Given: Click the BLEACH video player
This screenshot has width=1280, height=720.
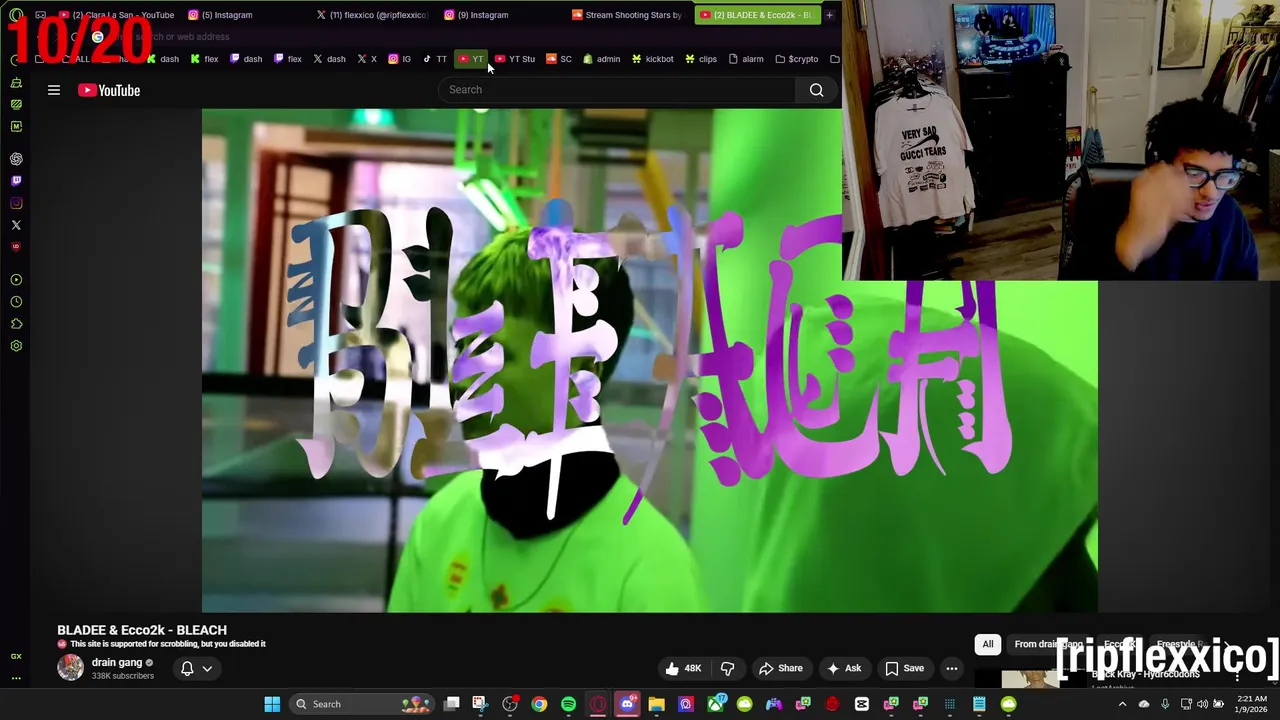Looking at the screenshot, I should [650, 360].
